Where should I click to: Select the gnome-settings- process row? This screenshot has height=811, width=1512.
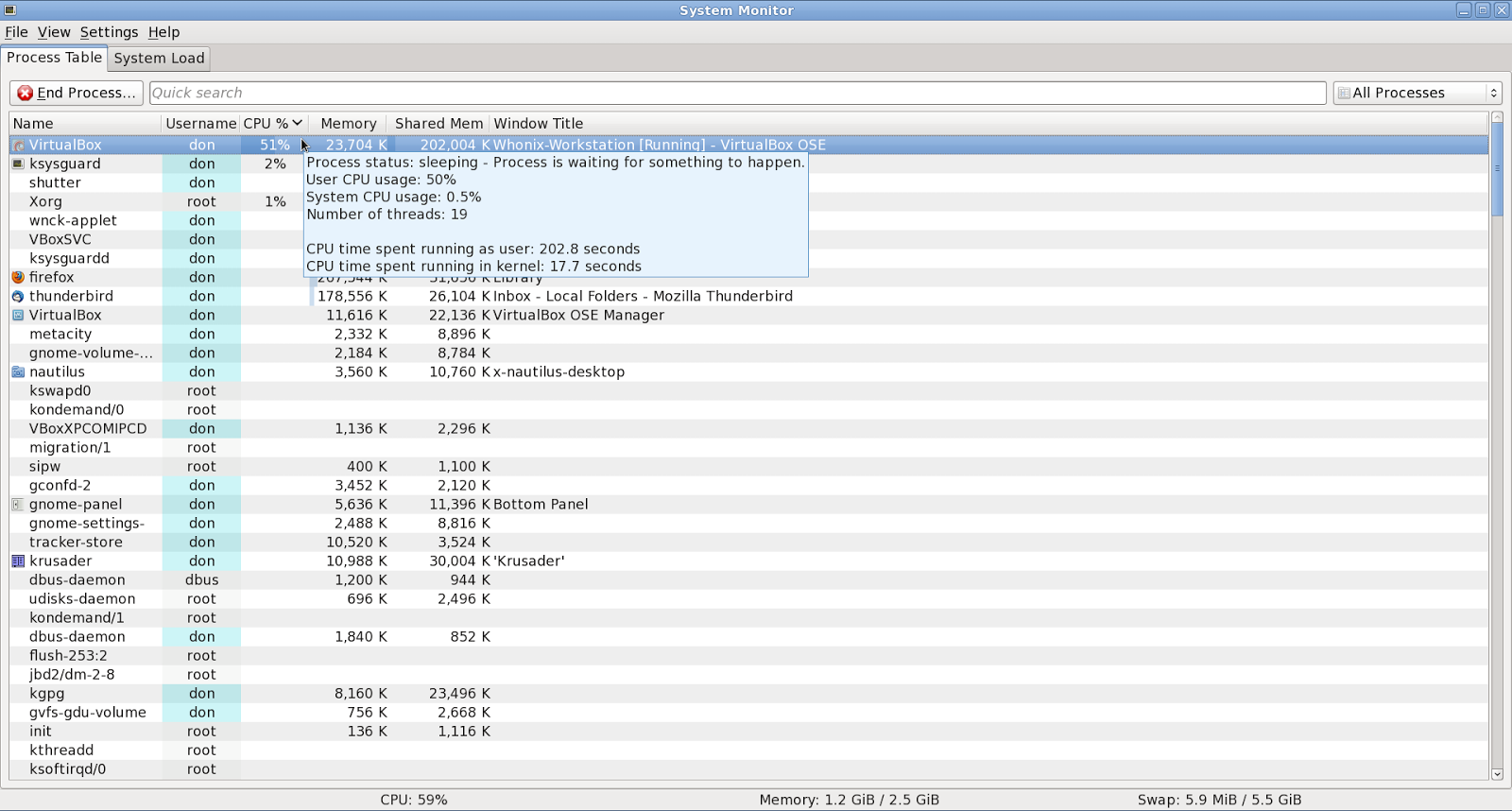748,523
